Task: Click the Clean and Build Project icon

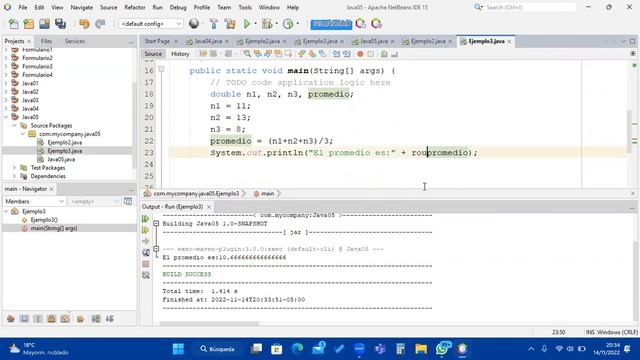Action: click(x=230, y=24)
